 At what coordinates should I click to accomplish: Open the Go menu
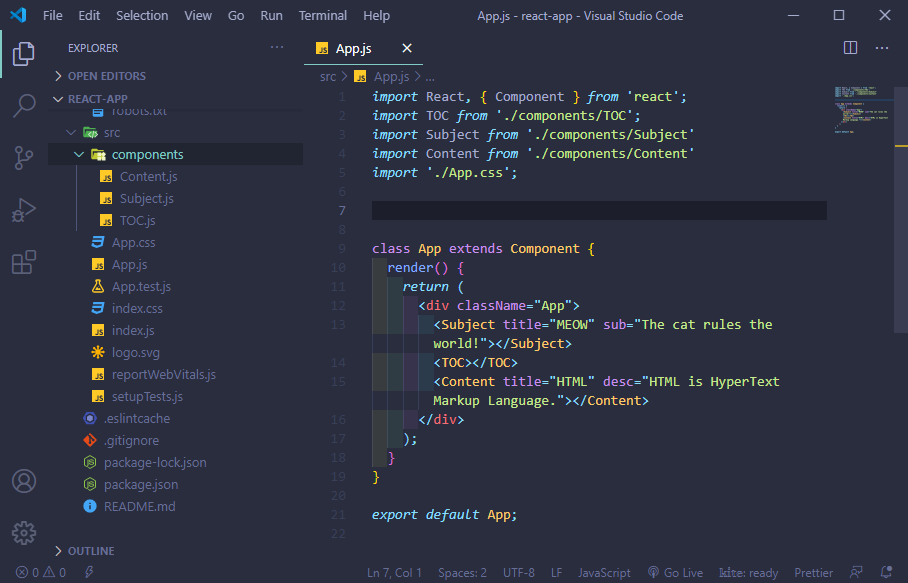pos(236,16)
